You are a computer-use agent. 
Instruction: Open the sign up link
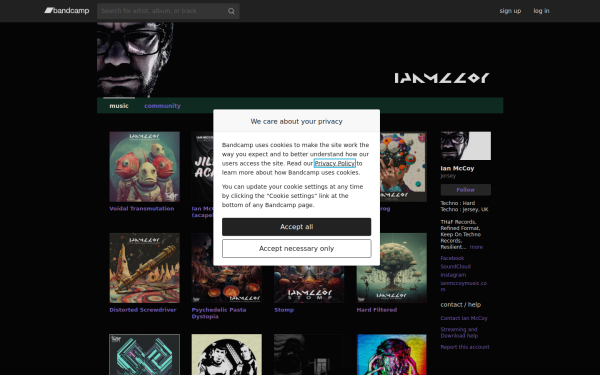point(510,11)
